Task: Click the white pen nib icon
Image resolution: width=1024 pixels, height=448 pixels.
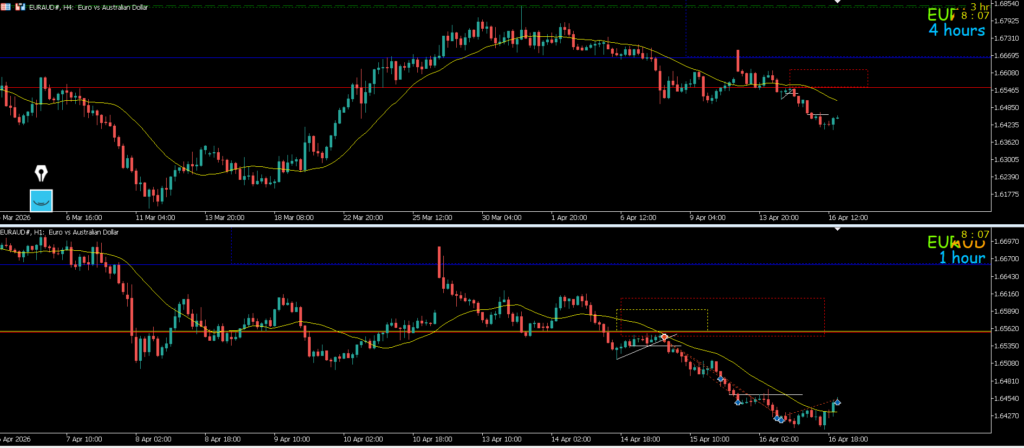Action: tap(41, 174)
